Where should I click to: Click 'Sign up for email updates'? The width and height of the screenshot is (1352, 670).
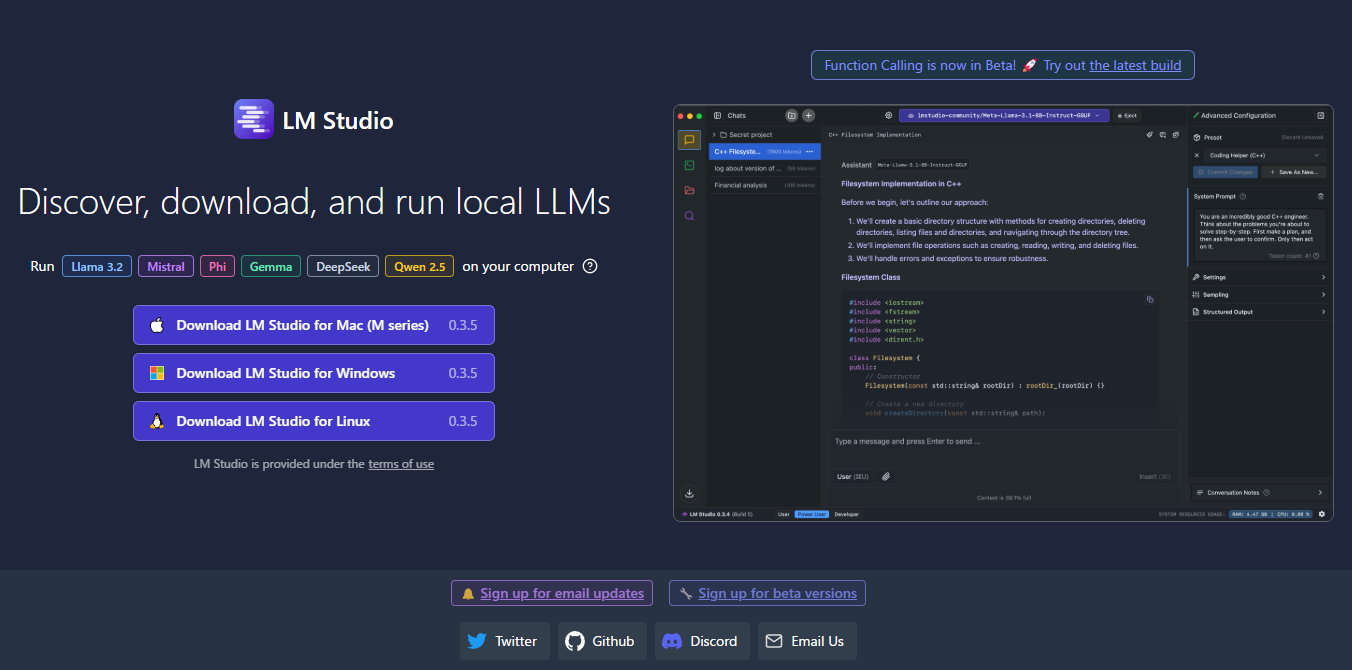pyautogui.click(x=552, y=593)
